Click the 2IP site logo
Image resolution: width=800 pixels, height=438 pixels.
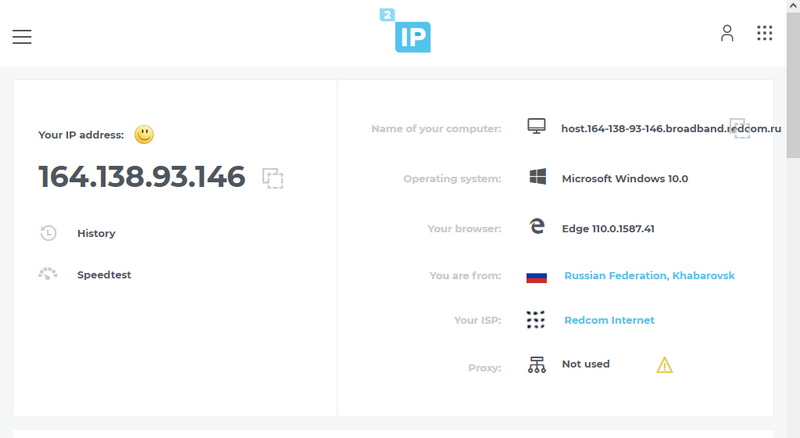pos(407,32)
